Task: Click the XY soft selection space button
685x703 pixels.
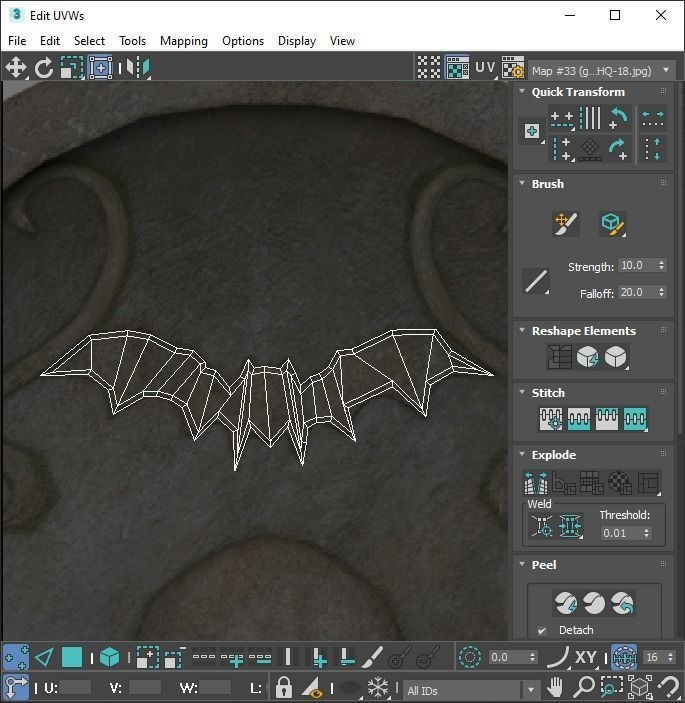Action: (585, 658)
